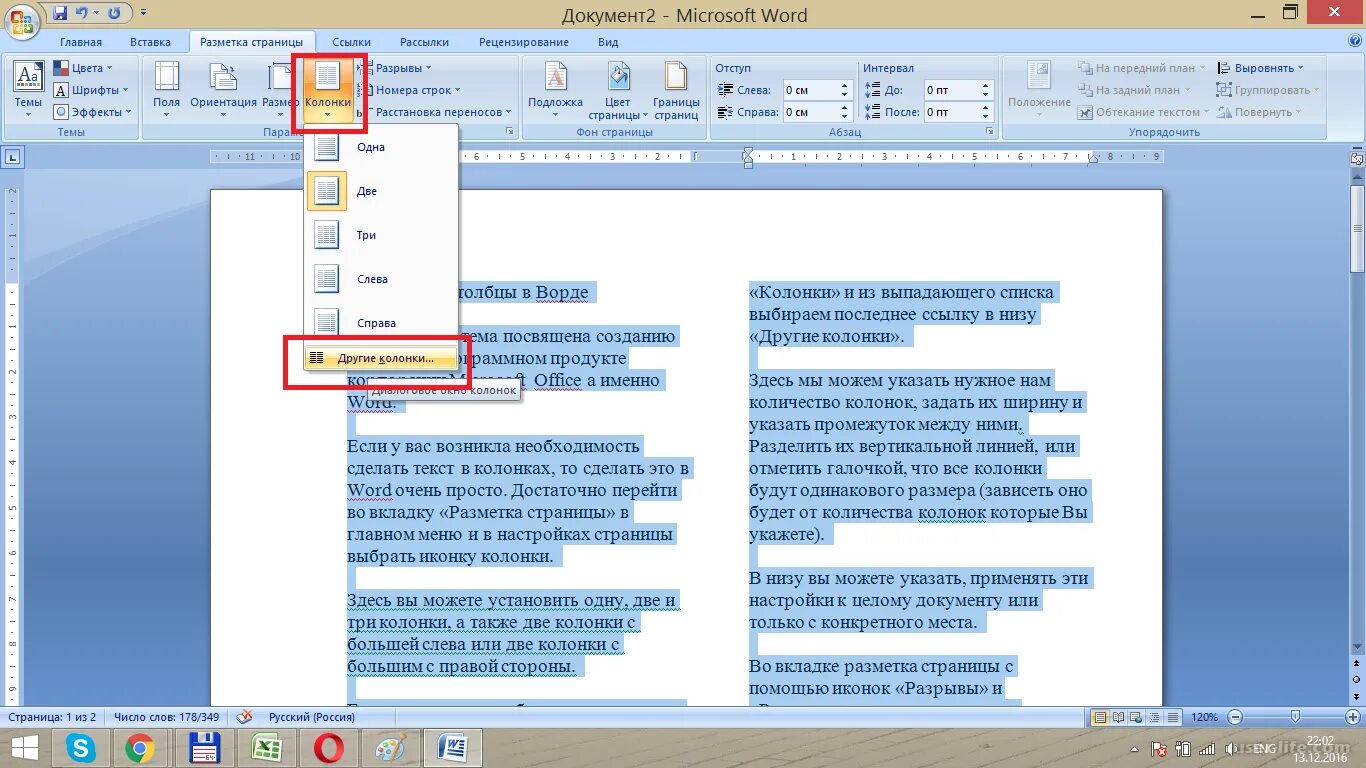Click zoom in plus button
This screenshot has width=1366, height=768.
1352,717
